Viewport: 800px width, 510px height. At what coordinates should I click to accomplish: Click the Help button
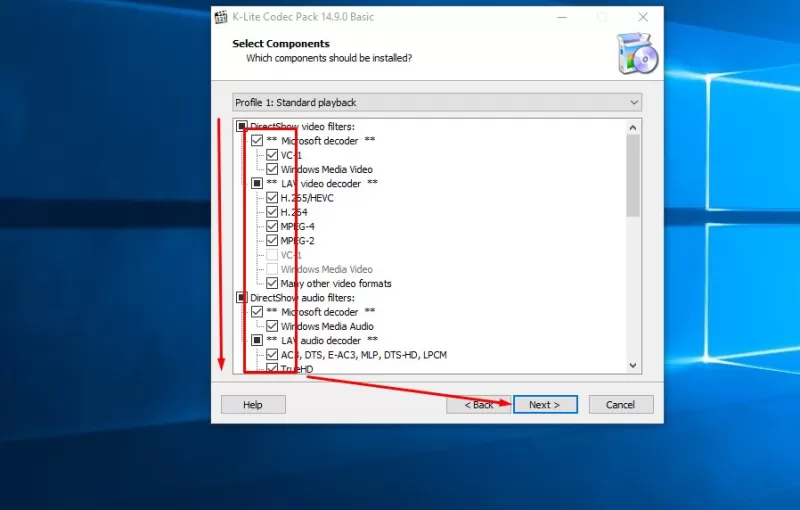[x=253, y=404]
